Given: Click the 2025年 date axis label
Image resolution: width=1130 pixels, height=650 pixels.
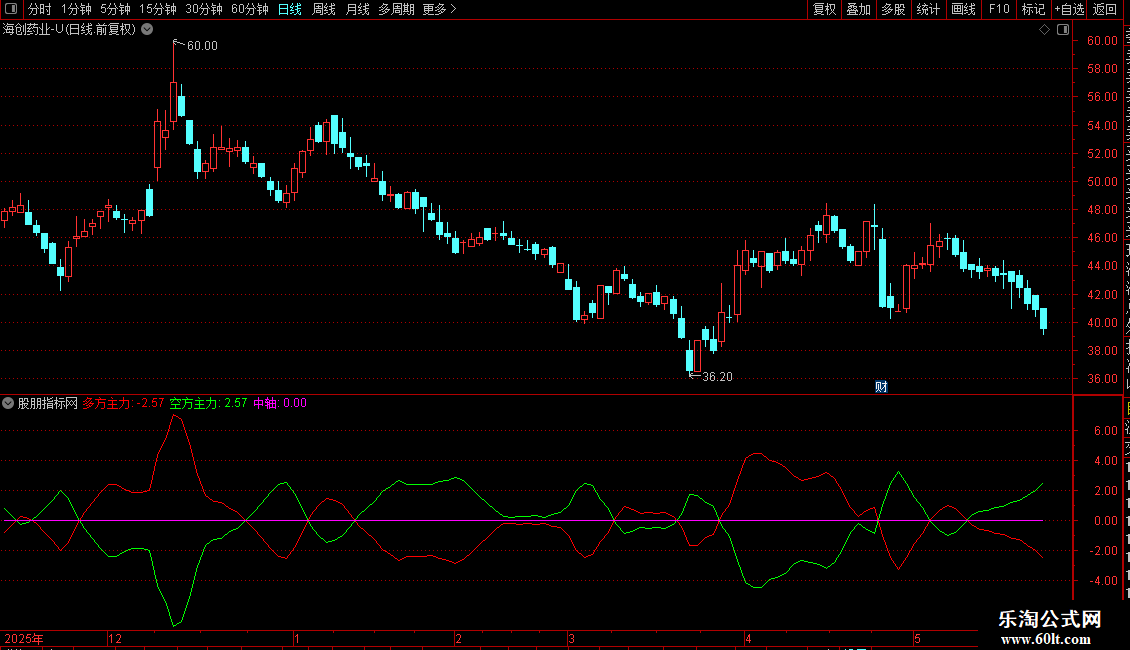Looking at the screenshot, I should point(24,639).
